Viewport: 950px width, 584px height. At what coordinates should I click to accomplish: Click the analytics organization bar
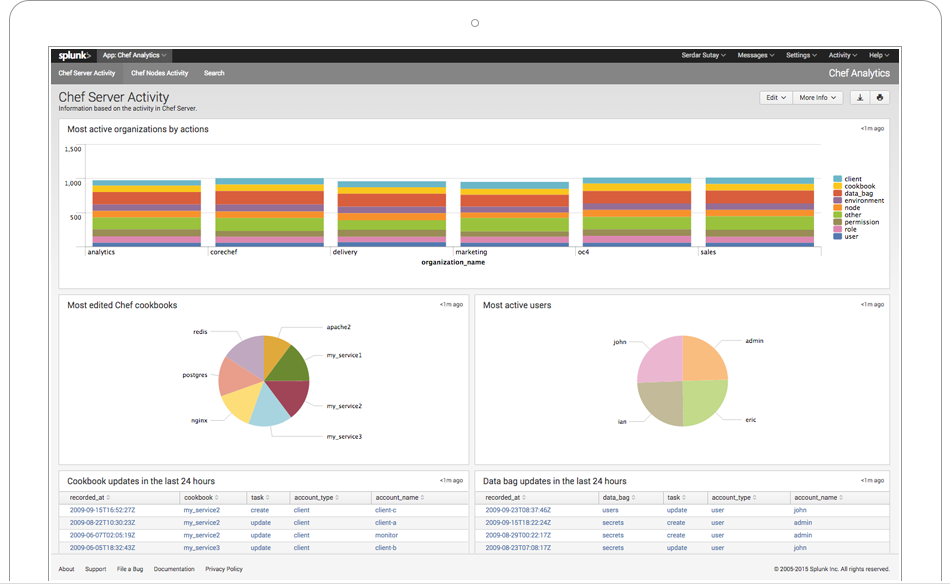point(147,213)
